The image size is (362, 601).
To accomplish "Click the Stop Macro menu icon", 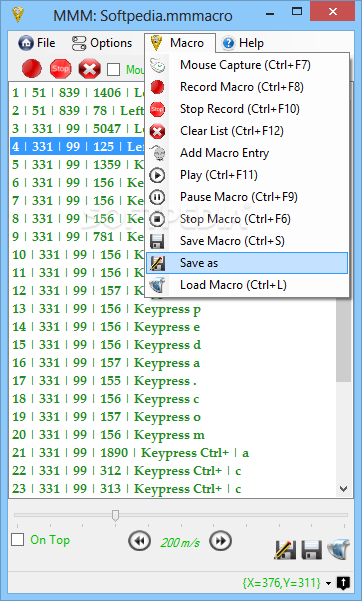I will pyautogui.click(x=157, y=219).
